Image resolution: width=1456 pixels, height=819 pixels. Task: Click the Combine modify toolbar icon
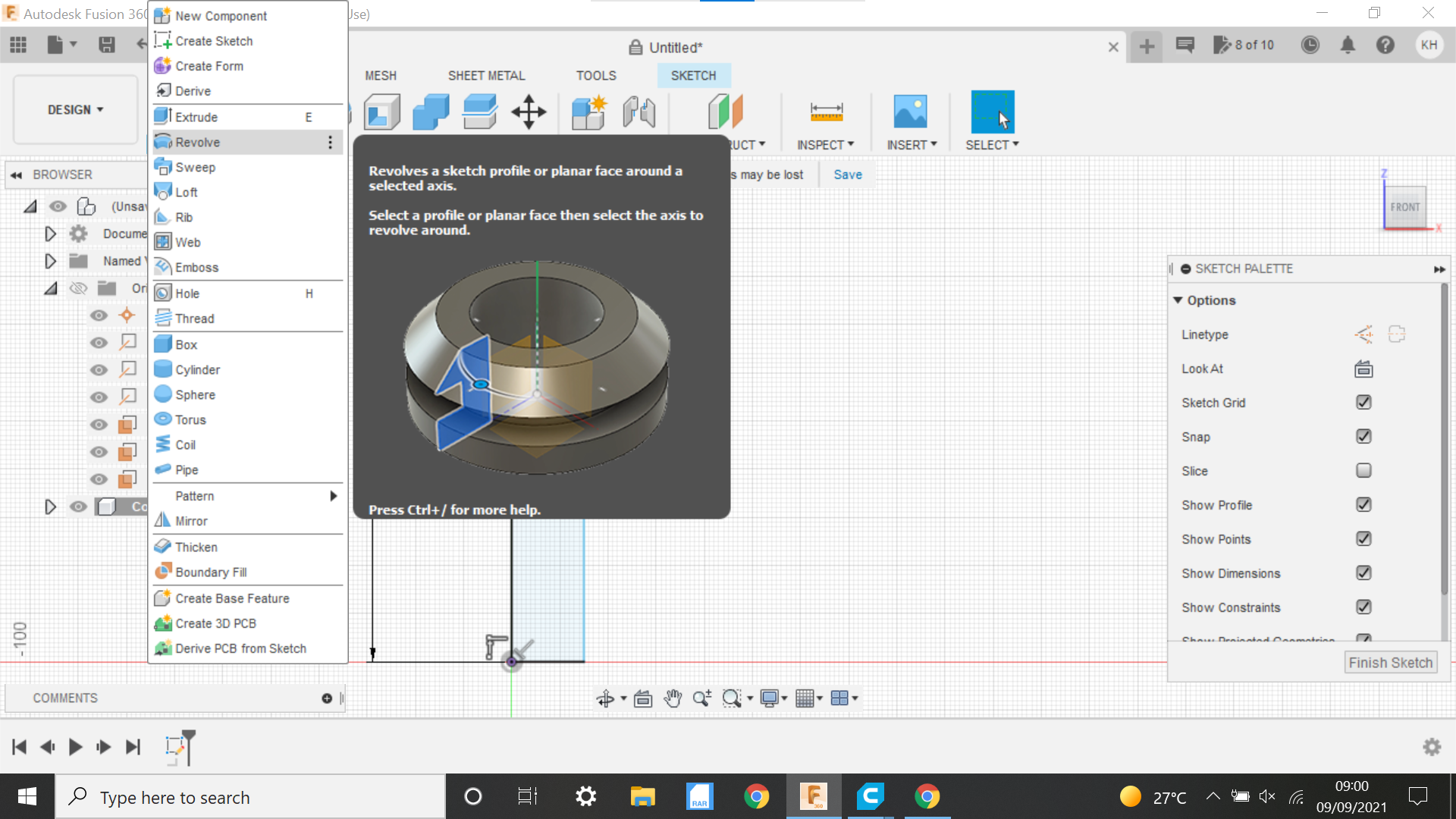click(x=431, y=112)
